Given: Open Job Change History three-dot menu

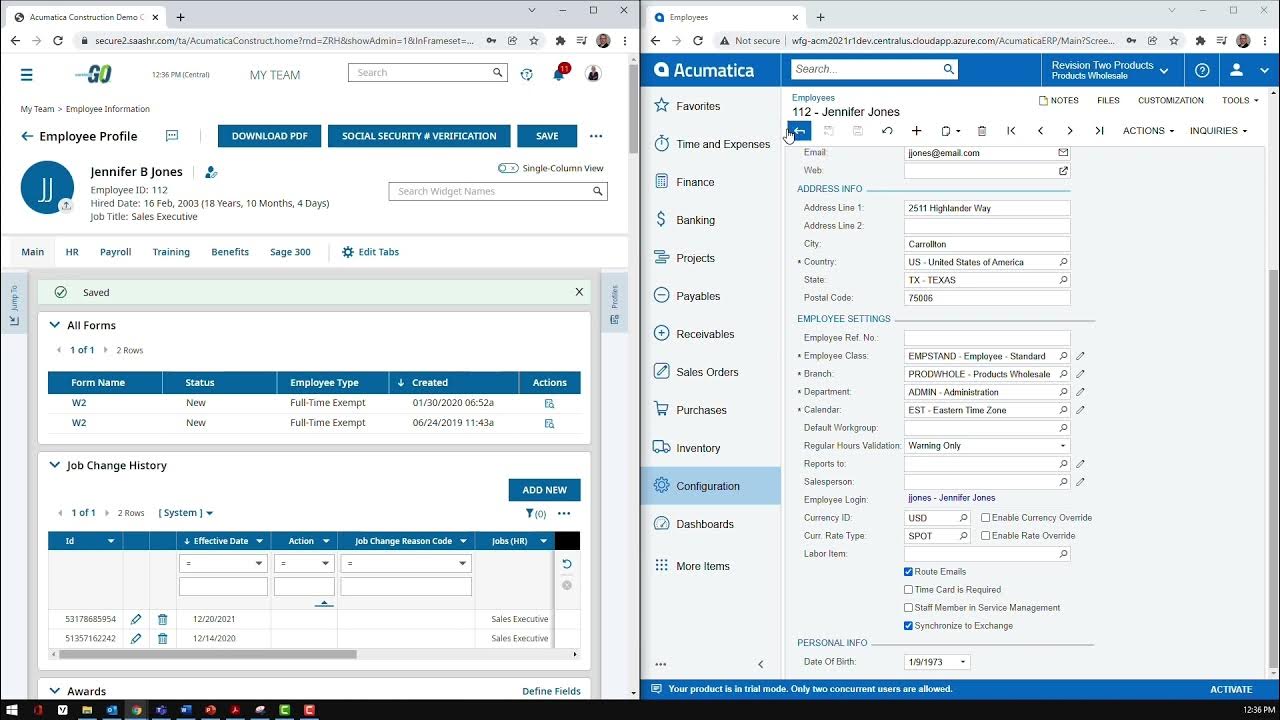Looking at the screenshot, I should pos(564,514).
